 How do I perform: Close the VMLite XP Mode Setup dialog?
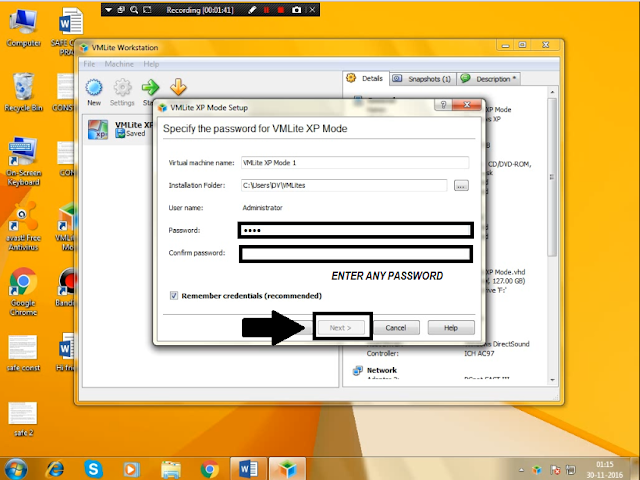[467, 105]
